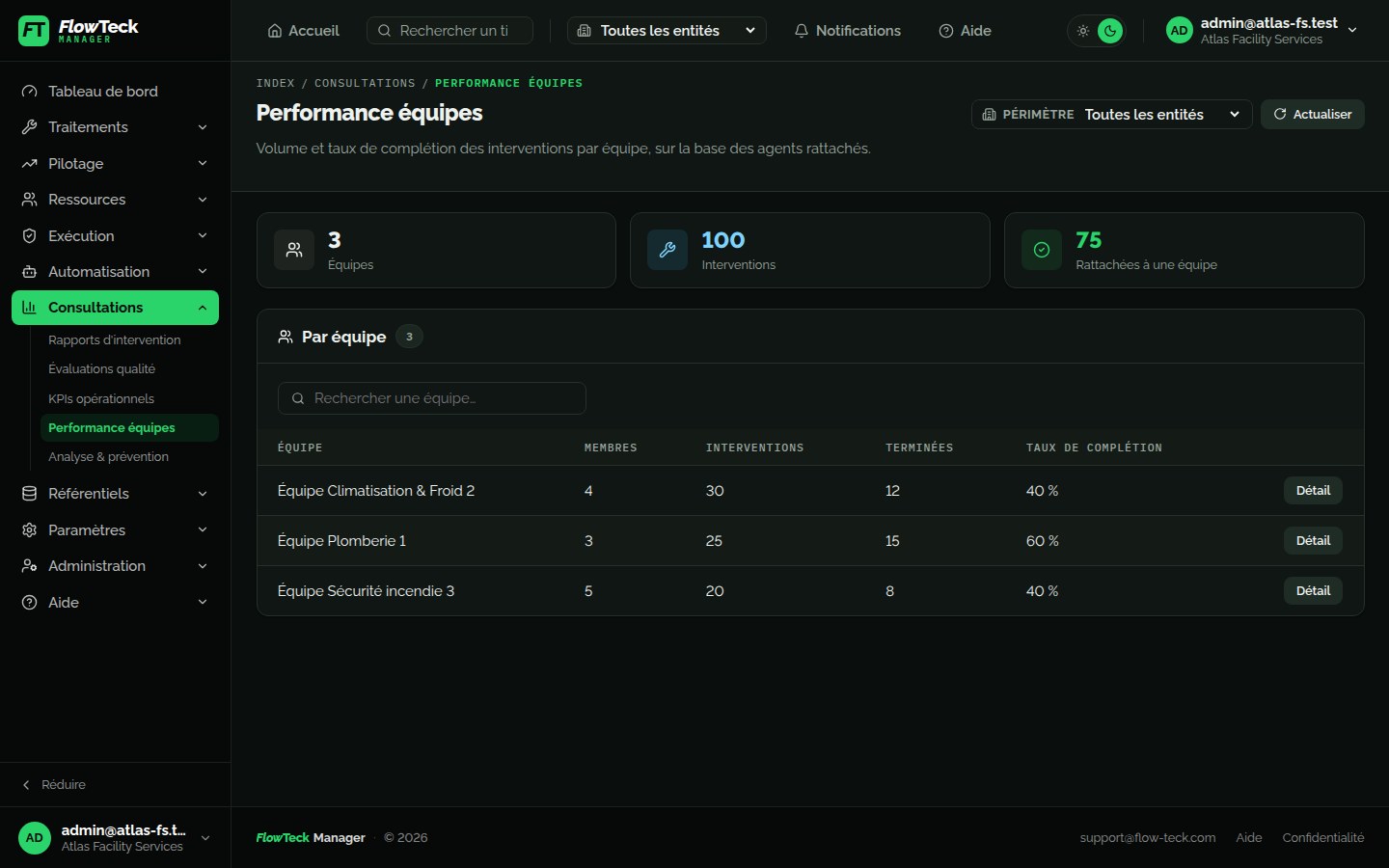Viewport: 1389px width, 868px height.
Task: Collapse the Consultations sidebar section
Action: point(115,308)
